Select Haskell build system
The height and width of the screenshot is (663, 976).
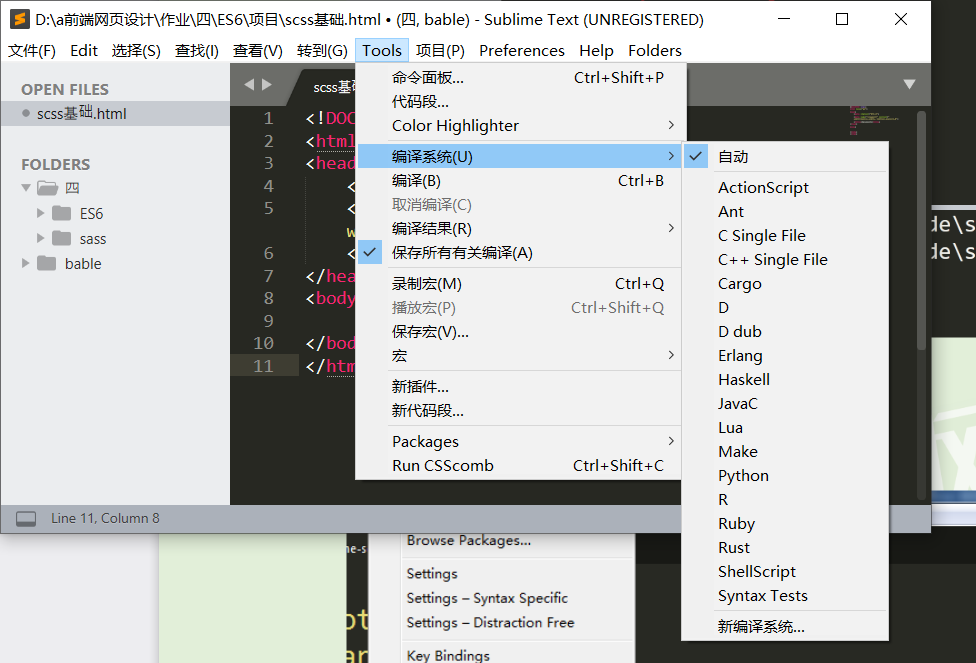pyautogui.click(x=785, y=379)
